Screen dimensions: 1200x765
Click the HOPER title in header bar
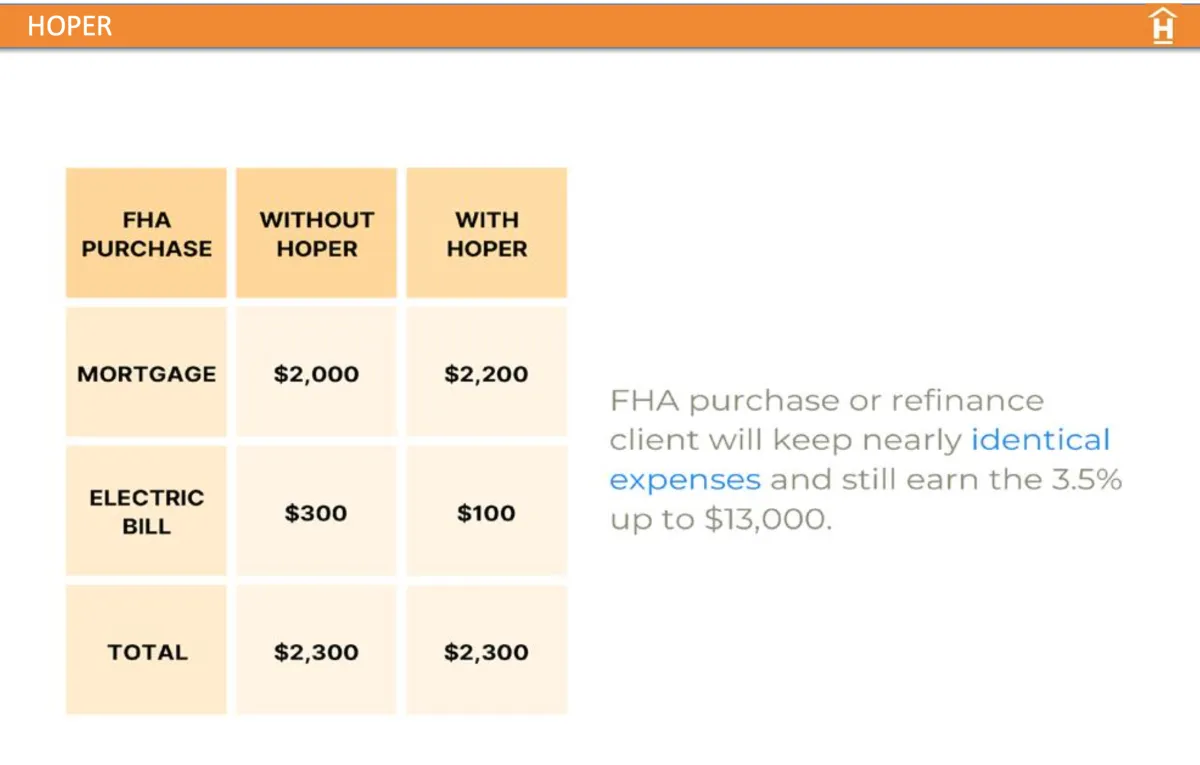tap(69, 26)
